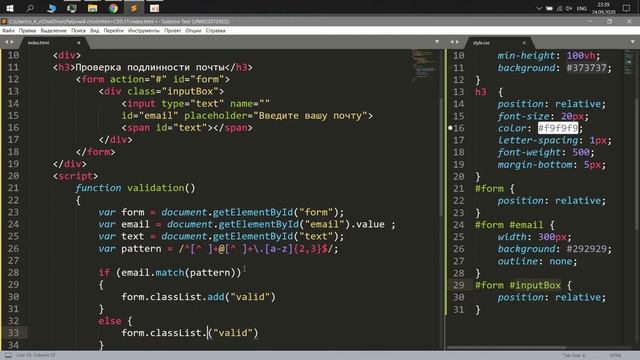This screenshot has height=360, width=640.
Task: Close the style.css tab
Action: coord(524,42)
